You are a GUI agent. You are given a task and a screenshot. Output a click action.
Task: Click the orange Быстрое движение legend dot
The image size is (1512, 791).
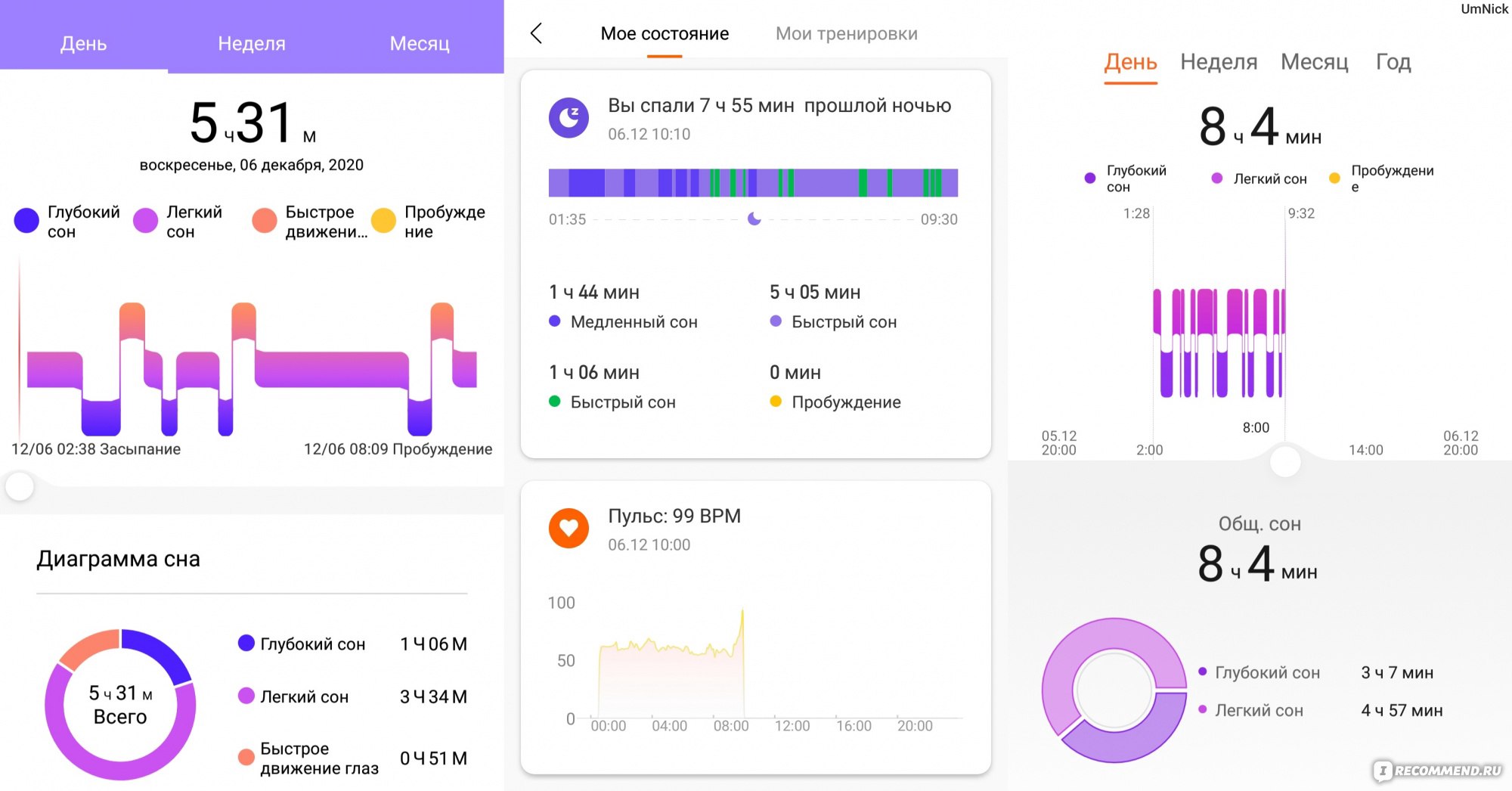coord(264,220)
